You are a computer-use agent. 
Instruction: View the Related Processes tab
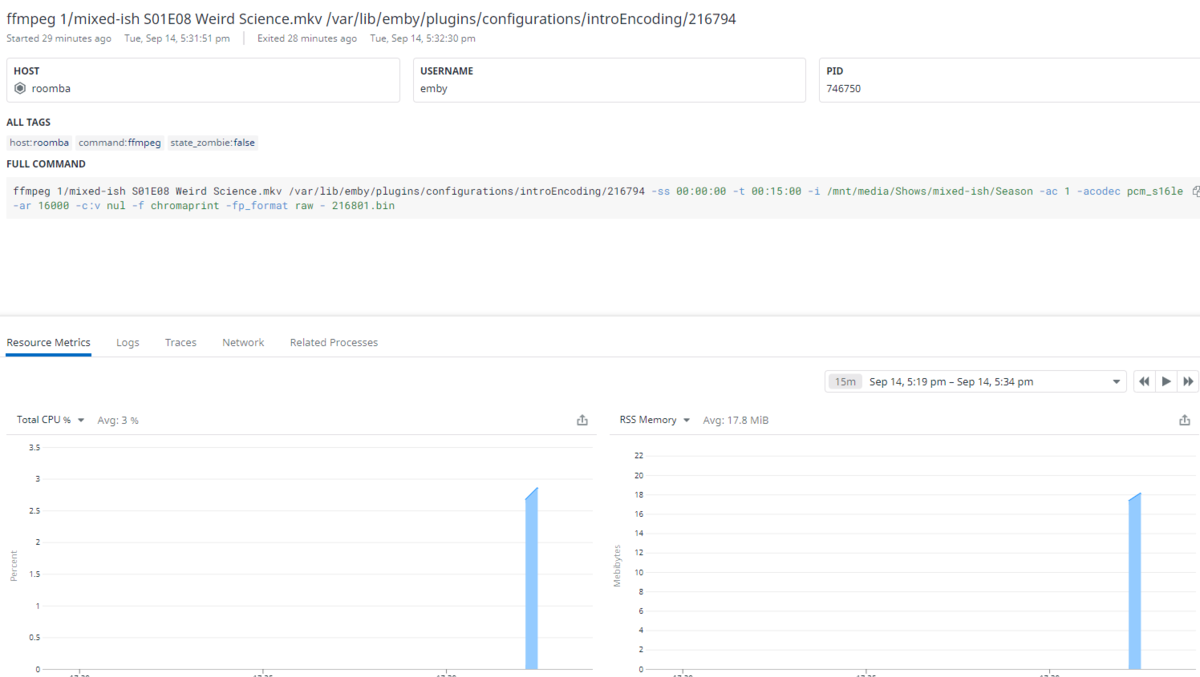[334, 342]
